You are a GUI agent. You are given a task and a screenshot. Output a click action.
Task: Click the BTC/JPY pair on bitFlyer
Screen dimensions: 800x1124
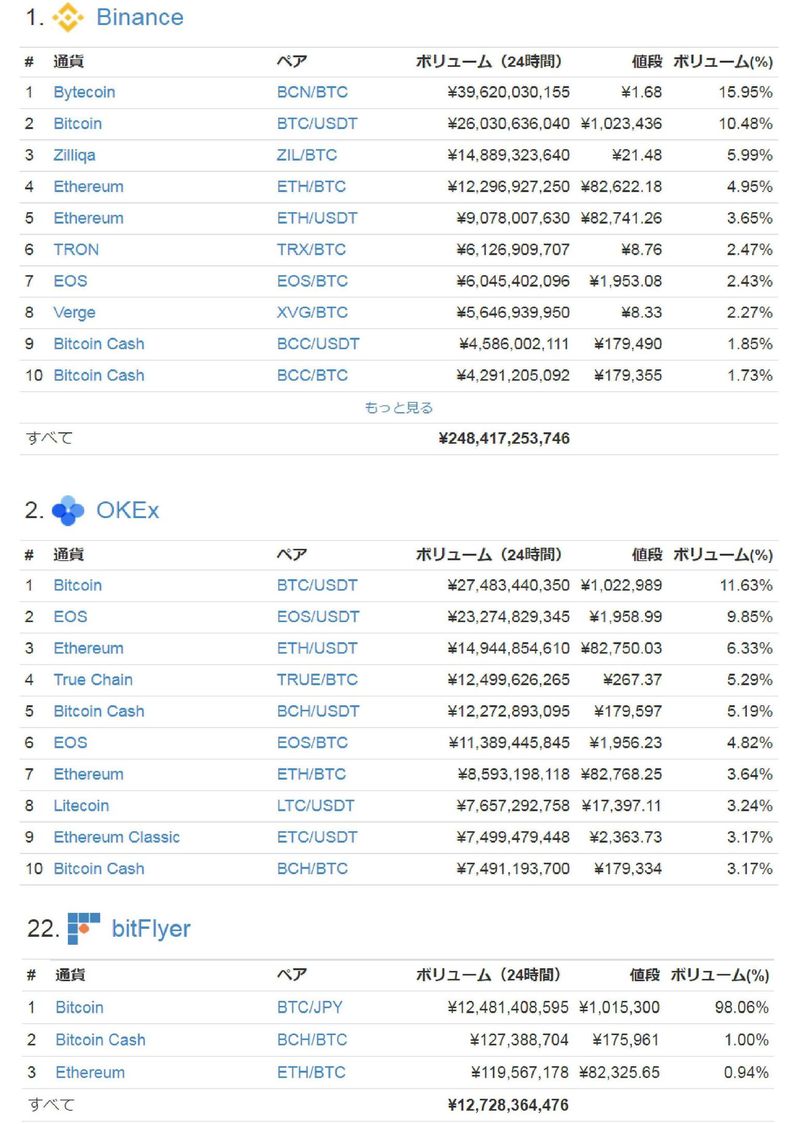(312, 1008)
